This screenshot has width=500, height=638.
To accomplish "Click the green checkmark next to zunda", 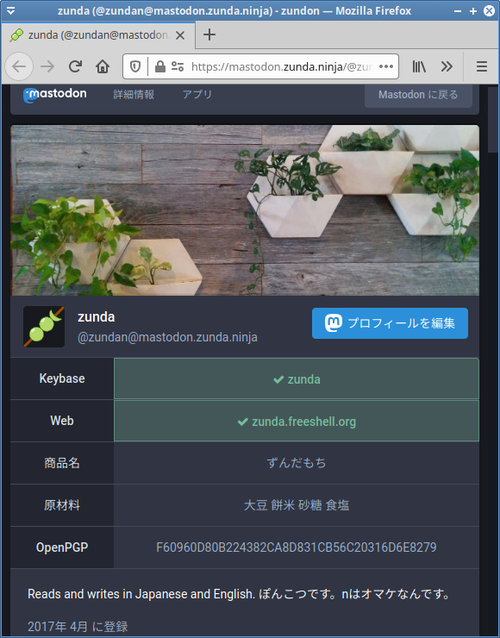I will (x=279, y=380).
